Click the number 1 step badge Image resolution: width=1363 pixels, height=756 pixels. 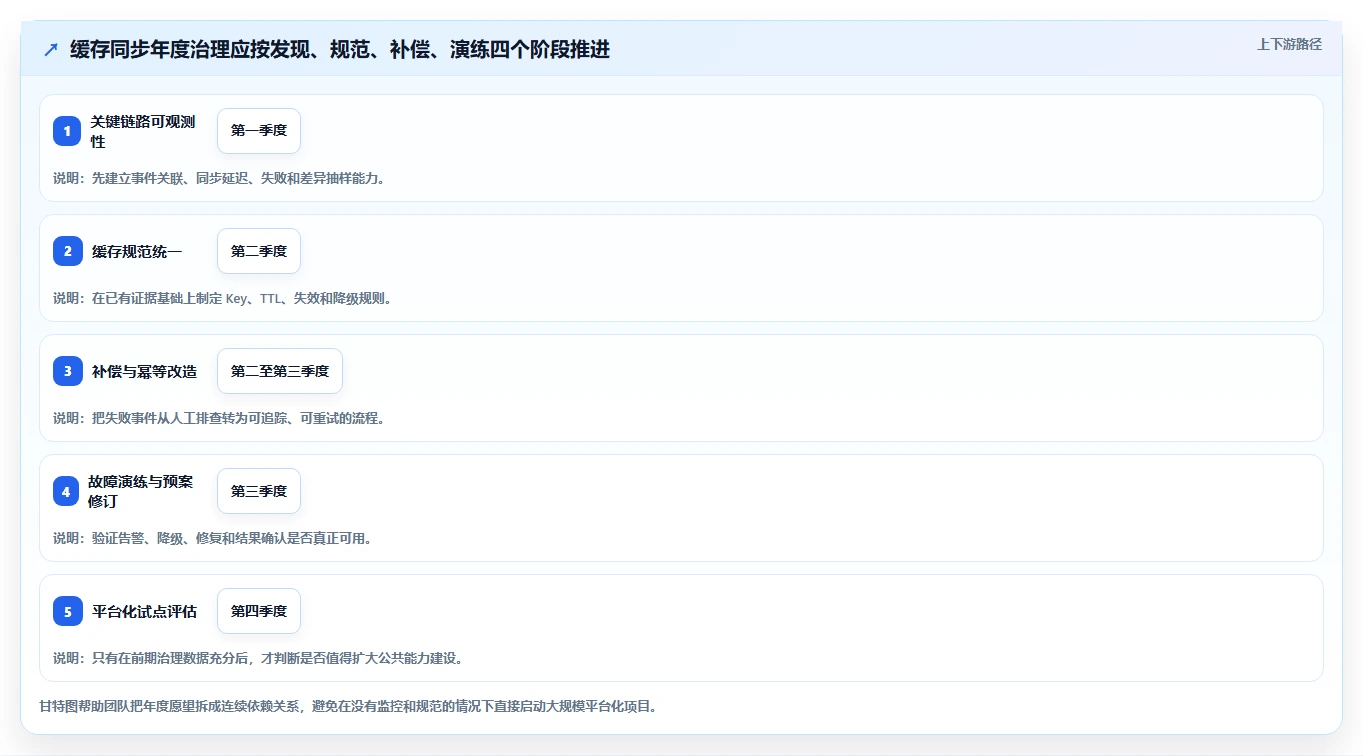[x=68, y=131]
